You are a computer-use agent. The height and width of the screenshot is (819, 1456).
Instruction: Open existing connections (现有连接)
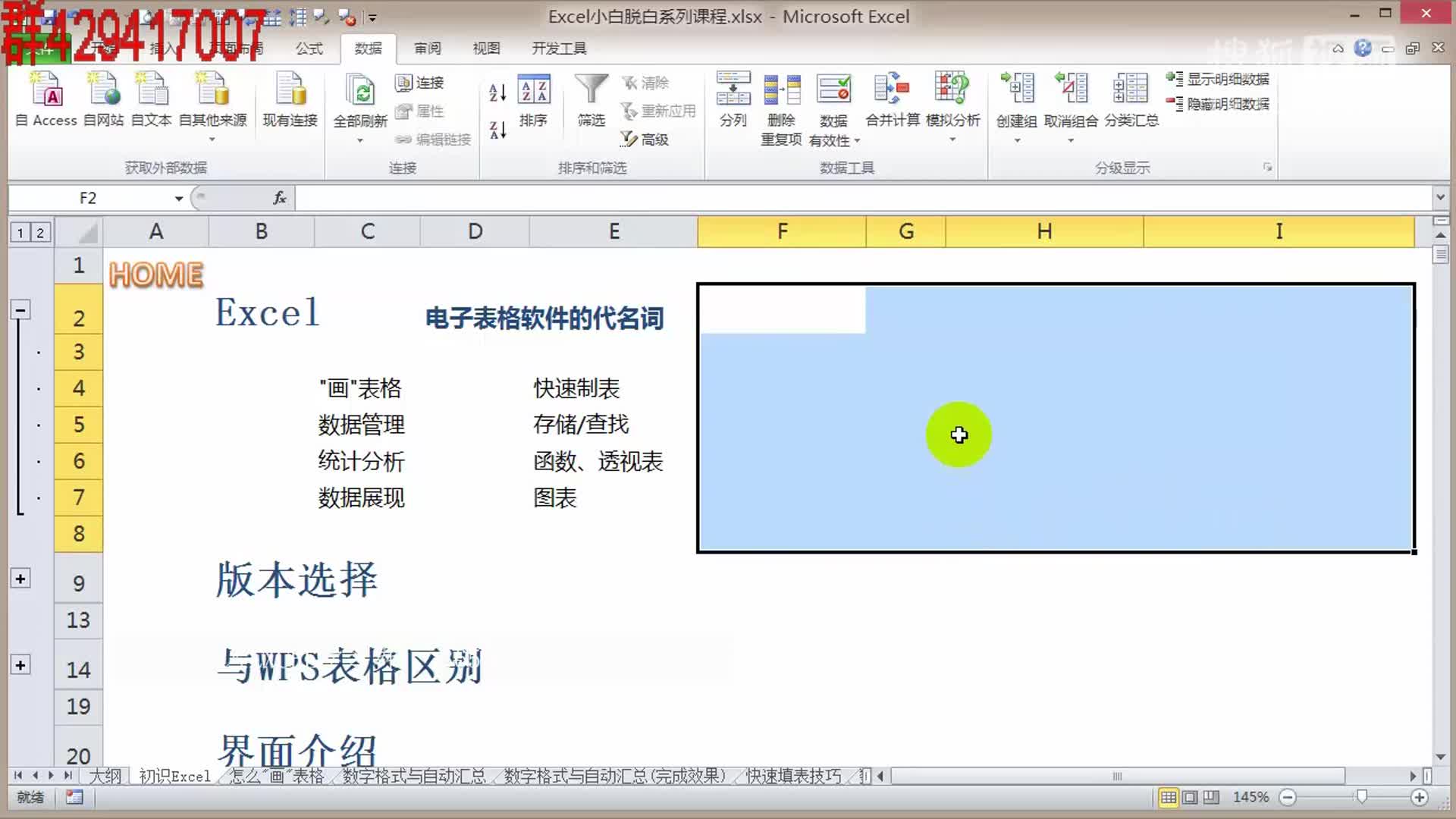[290, 99]
